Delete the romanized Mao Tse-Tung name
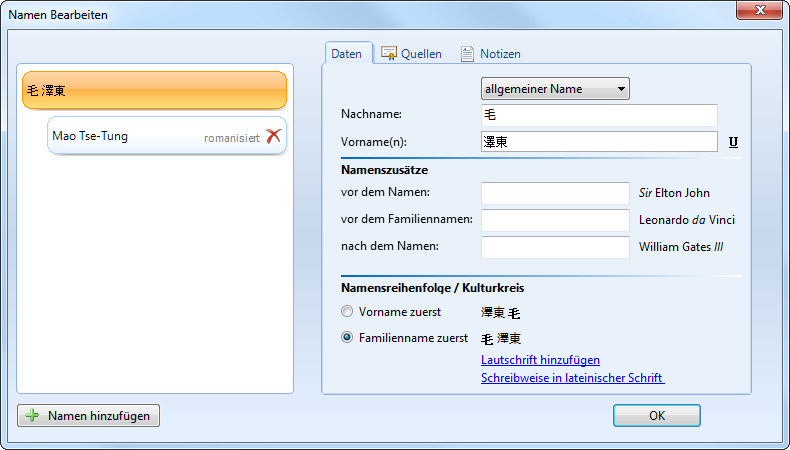Viewport: 790px width, 450px height. coord(273,136)
